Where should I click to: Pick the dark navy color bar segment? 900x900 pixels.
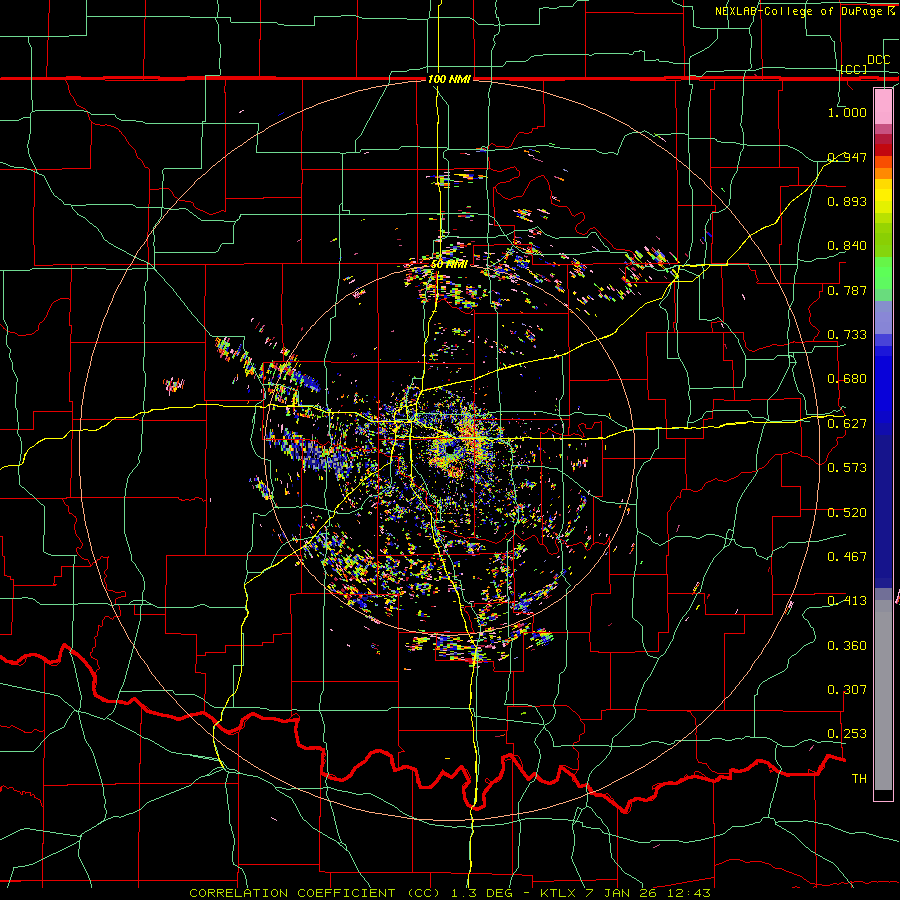click(x=883, y=511)
